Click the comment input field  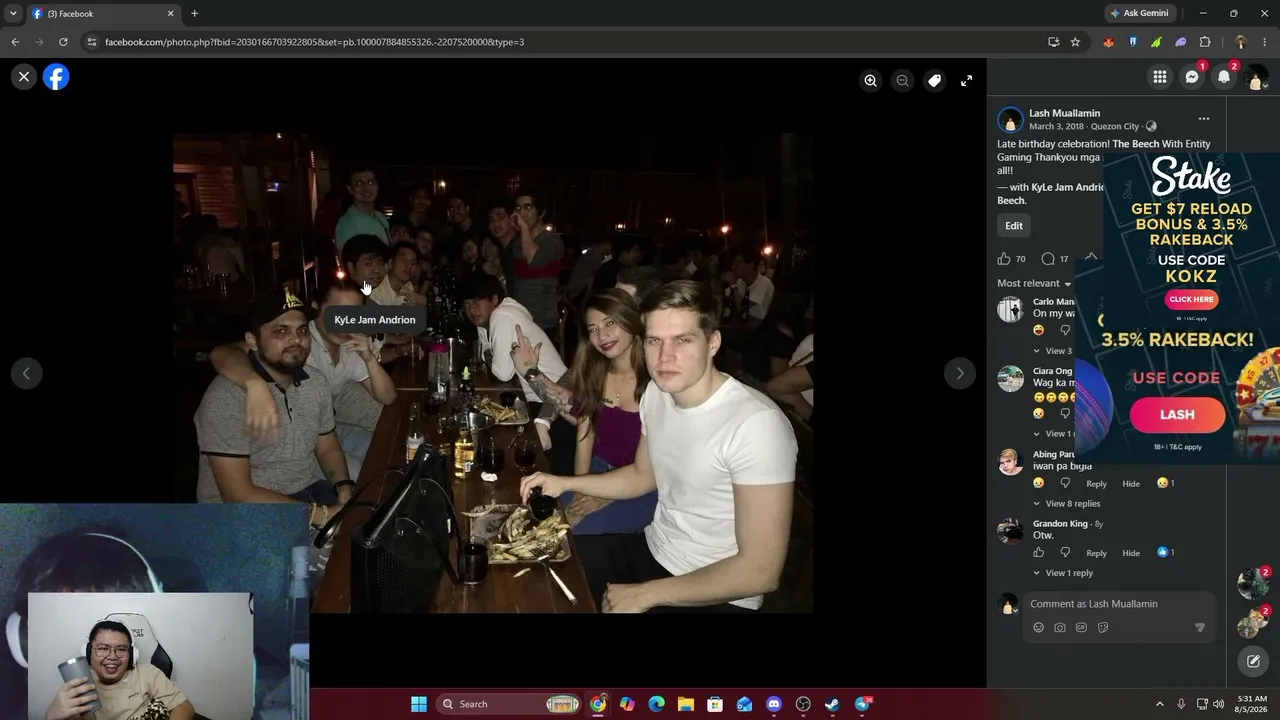[x=1120, y=604]
